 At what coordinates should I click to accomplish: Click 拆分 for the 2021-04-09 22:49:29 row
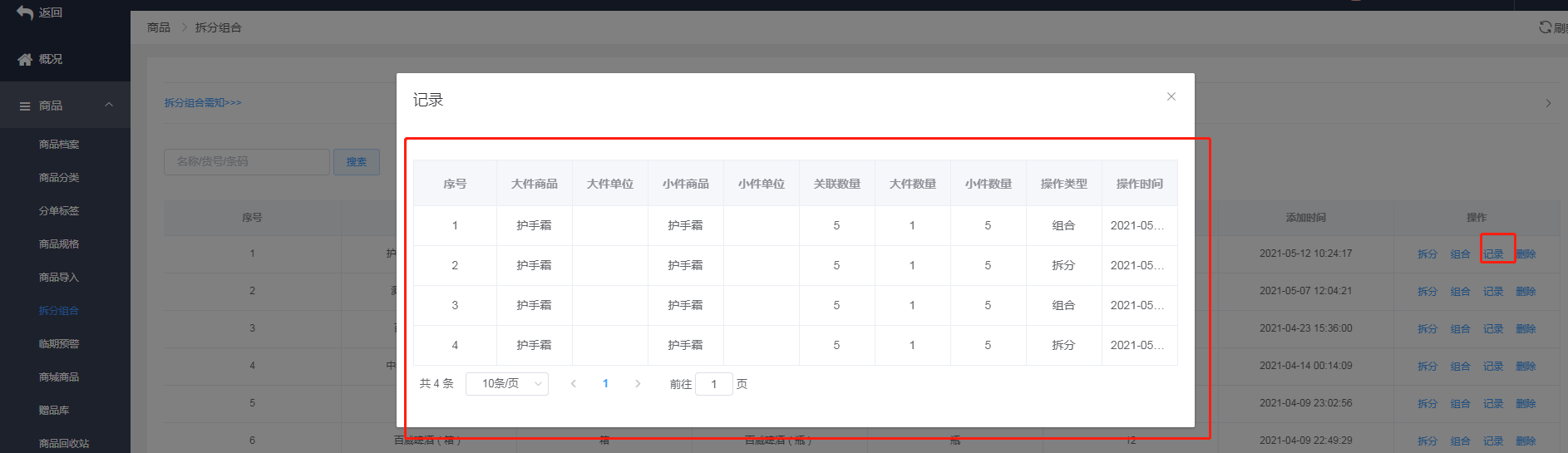coord(1427,441)
